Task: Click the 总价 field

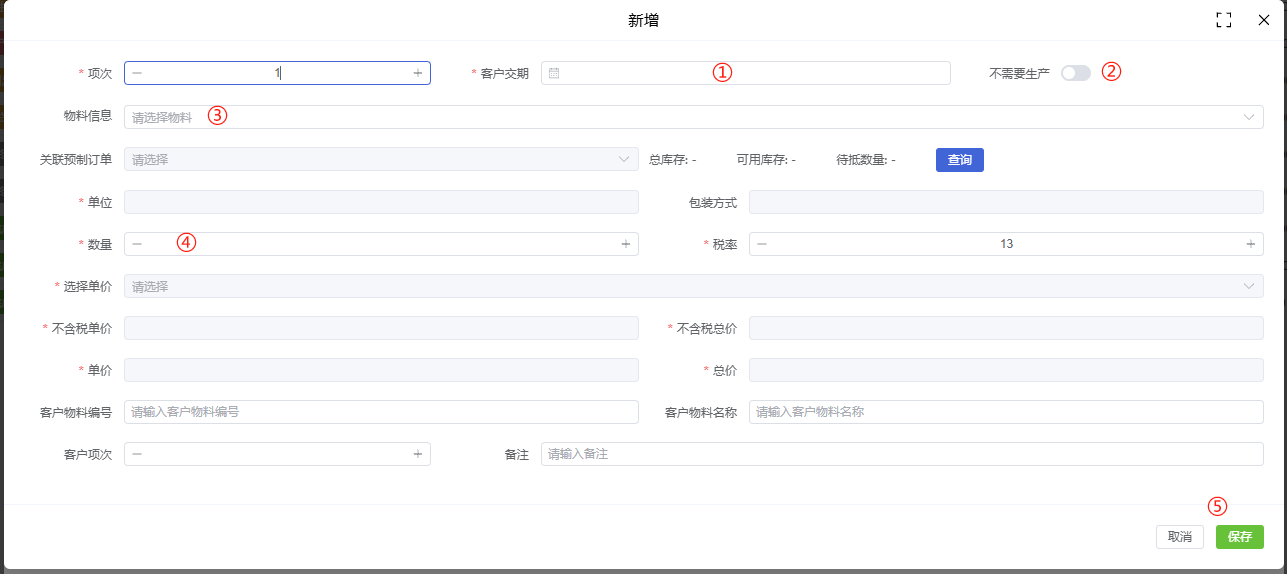Action: coord(1006,370)
